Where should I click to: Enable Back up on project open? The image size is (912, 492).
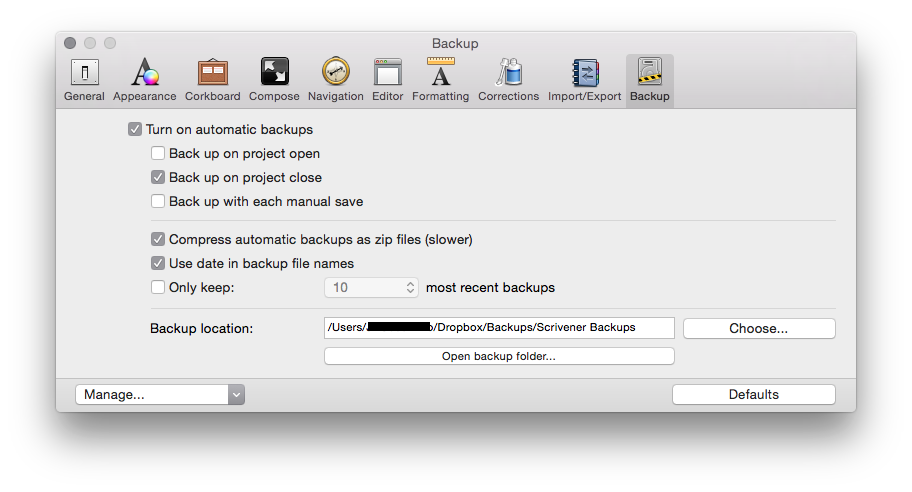(x=158, y=153)
